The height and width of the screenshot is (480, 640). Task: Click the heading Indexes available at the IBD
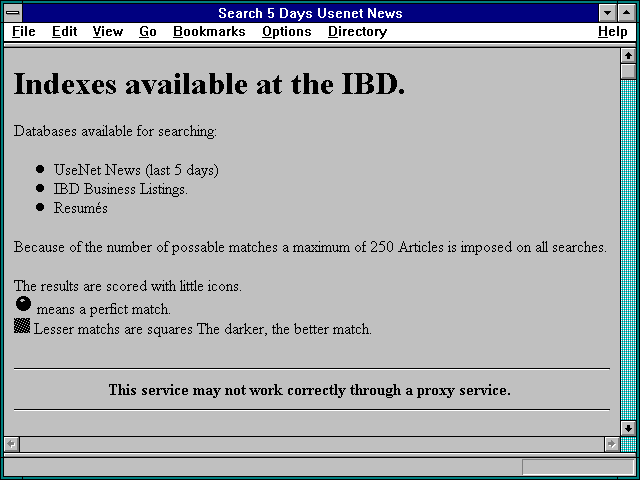coord(209,84)
